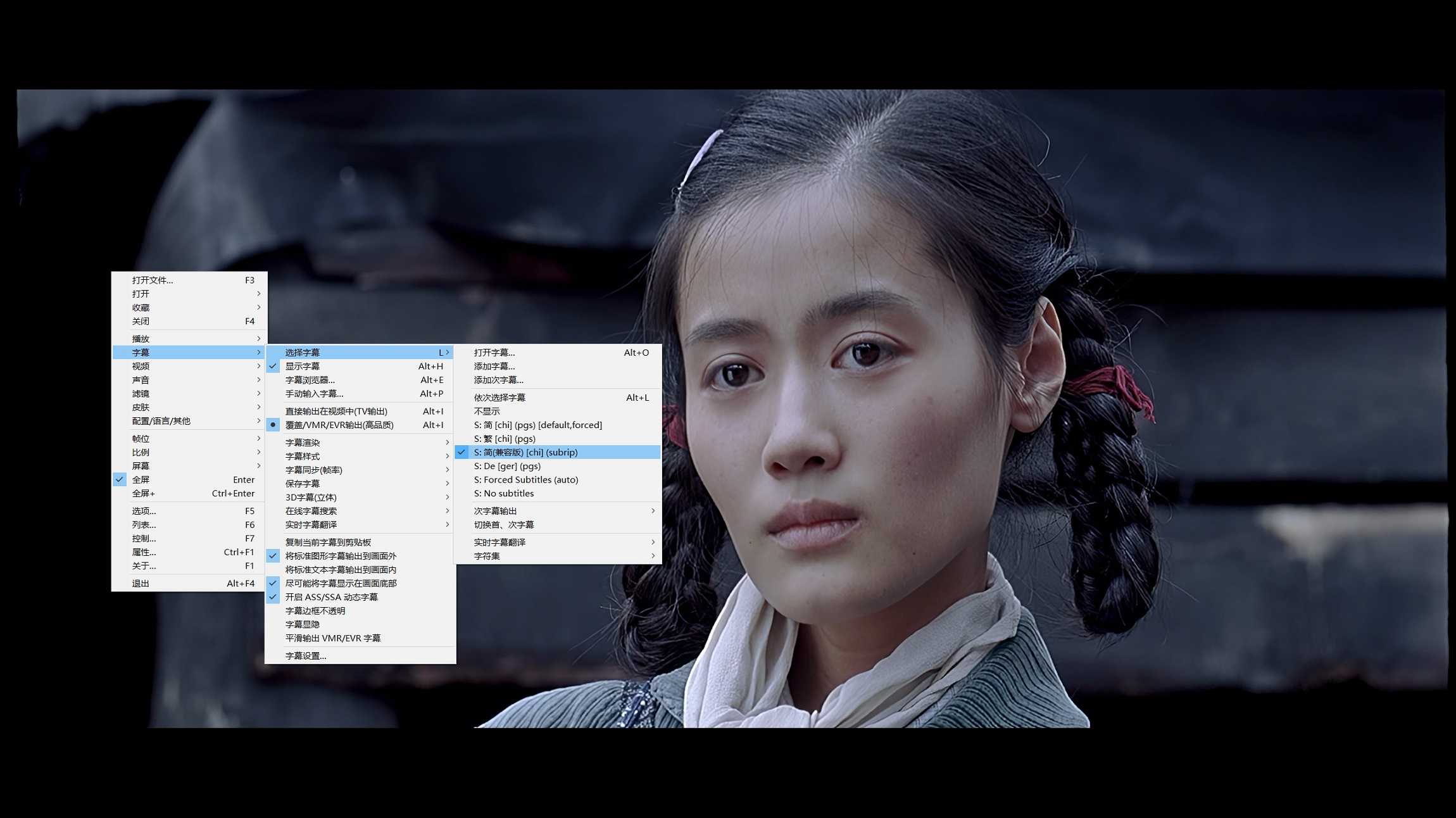Toggle 字幕显隐 option

click(x=360, y=624)
